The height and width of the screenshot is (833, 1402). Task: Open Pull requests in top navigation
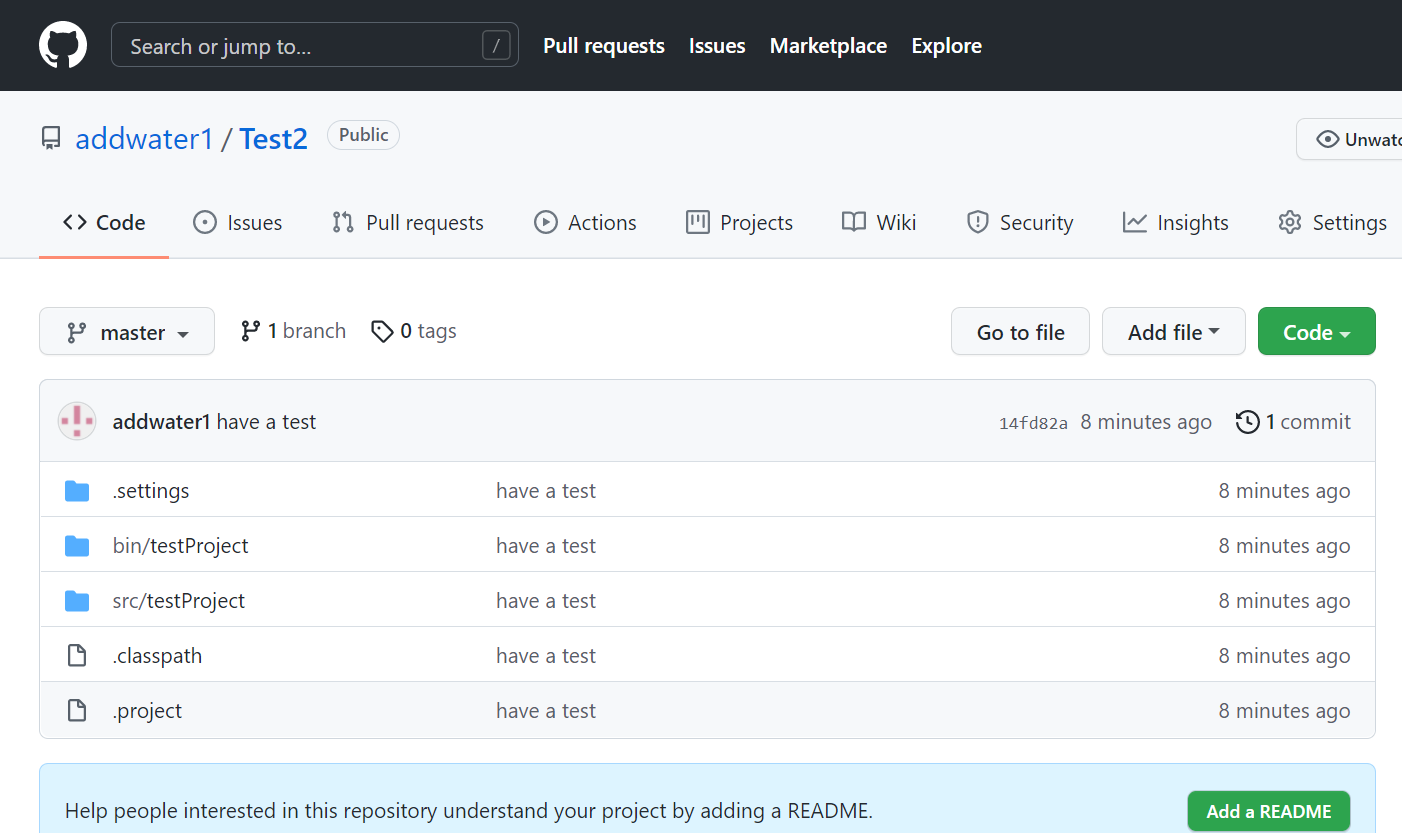pos(604,46)
